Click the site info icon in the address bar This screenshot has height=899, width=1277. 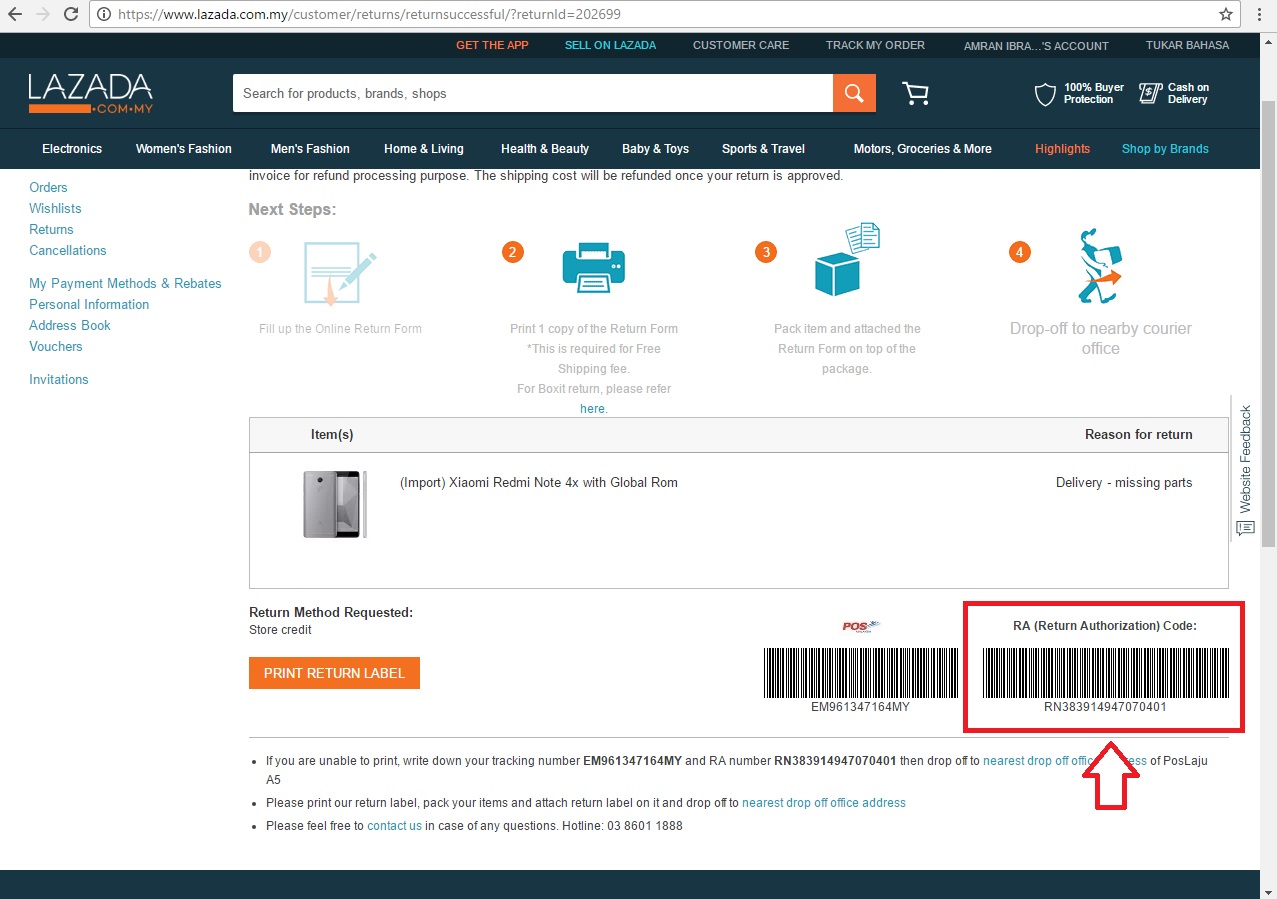[x=104, y=15]
